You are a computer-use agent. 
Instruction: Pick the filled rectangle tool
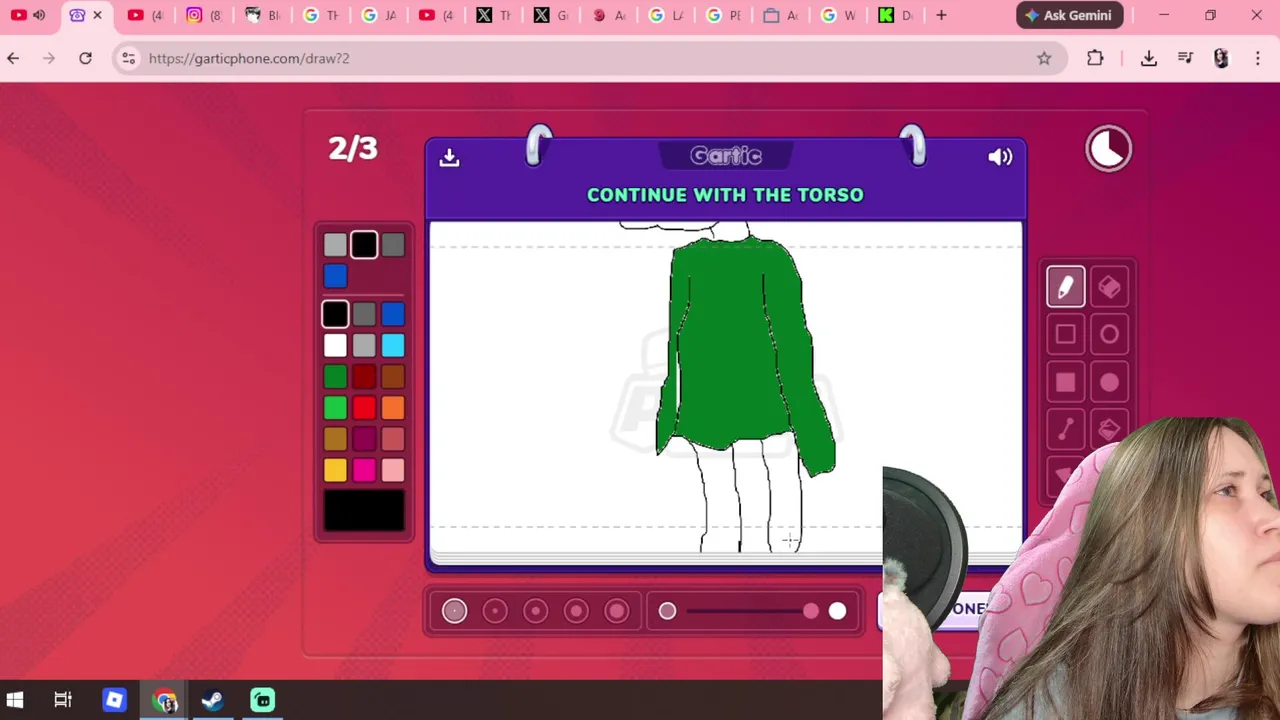1065,382
